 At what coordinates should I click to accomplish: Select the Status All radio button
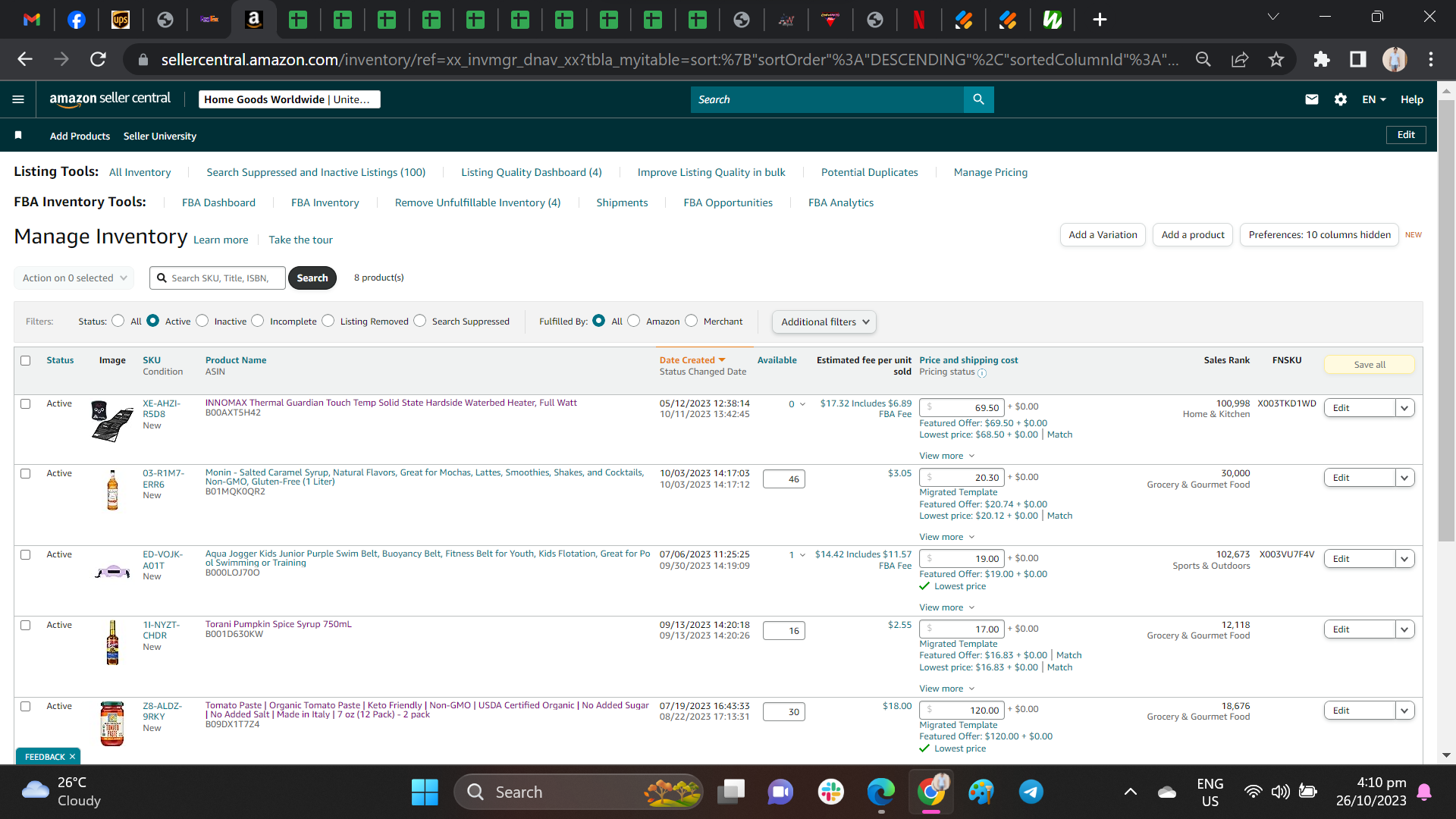pos(118,321)
